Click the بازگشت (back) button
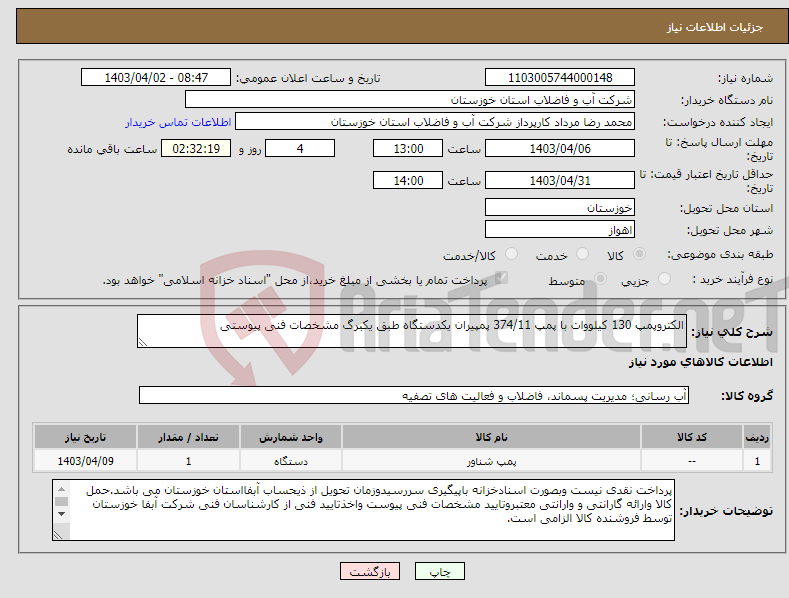The height and width of the screenshot is (598, 789). [370, 571]
